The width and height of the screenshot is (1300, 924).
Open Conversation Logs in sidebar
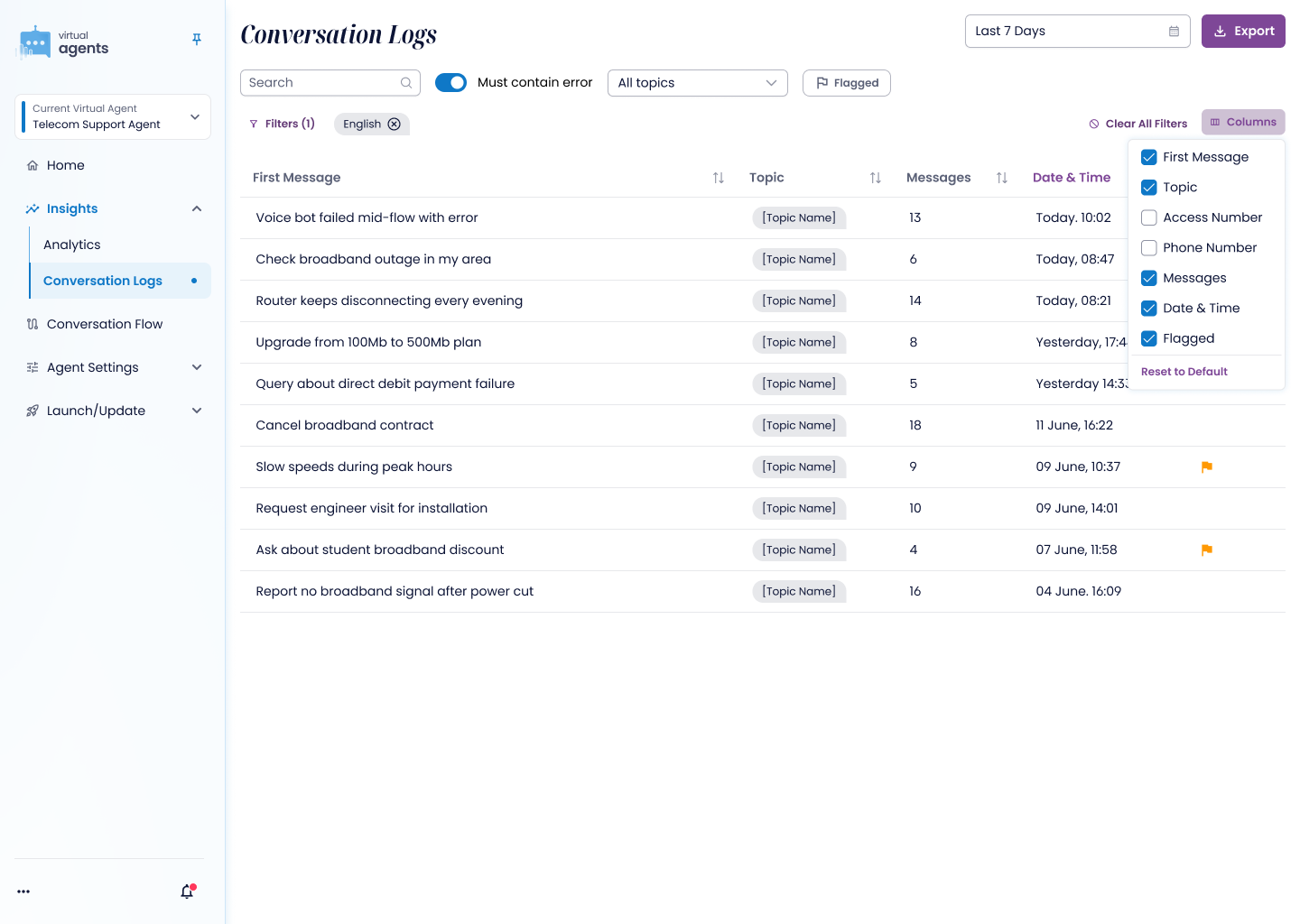pyautogui.click(x=121, y=282)
